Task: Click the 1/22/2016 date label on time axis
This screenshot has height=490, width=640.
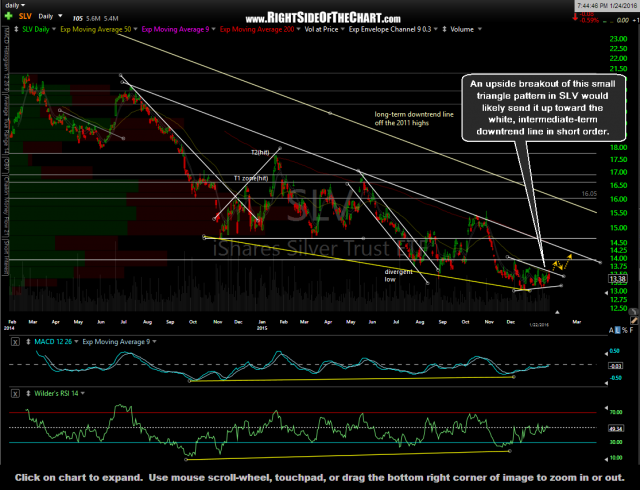Action: point(539,325)
